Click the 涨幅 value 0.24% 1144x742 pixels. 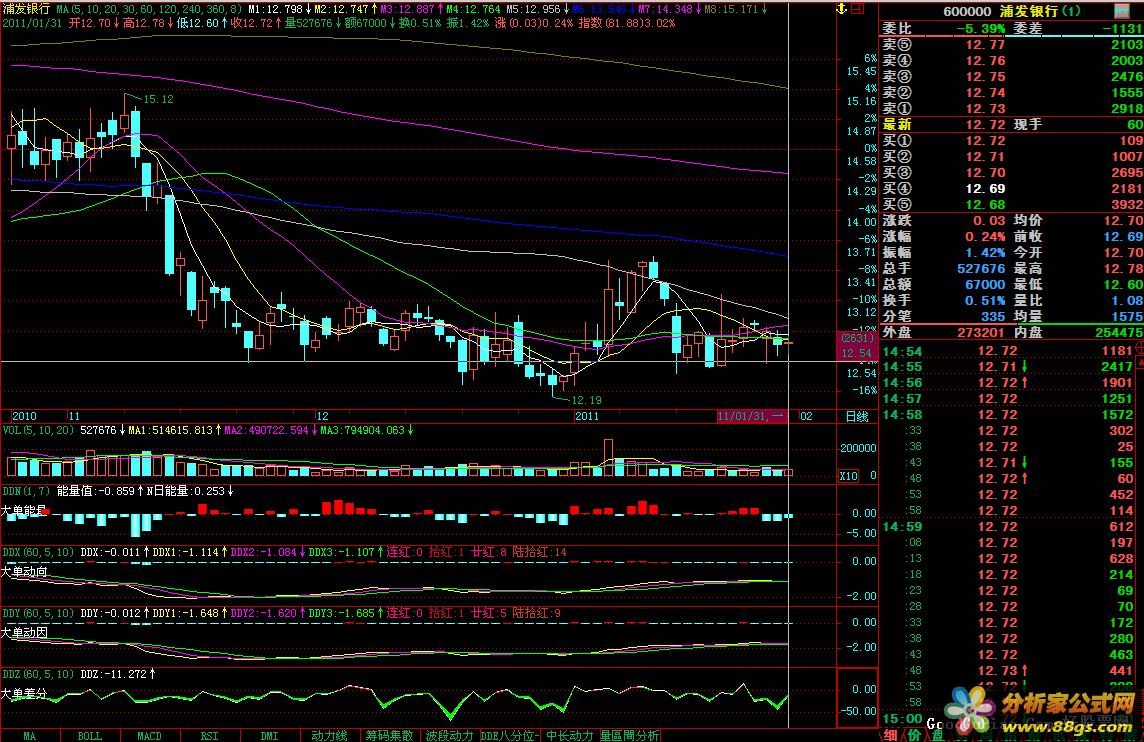[985, 236]
